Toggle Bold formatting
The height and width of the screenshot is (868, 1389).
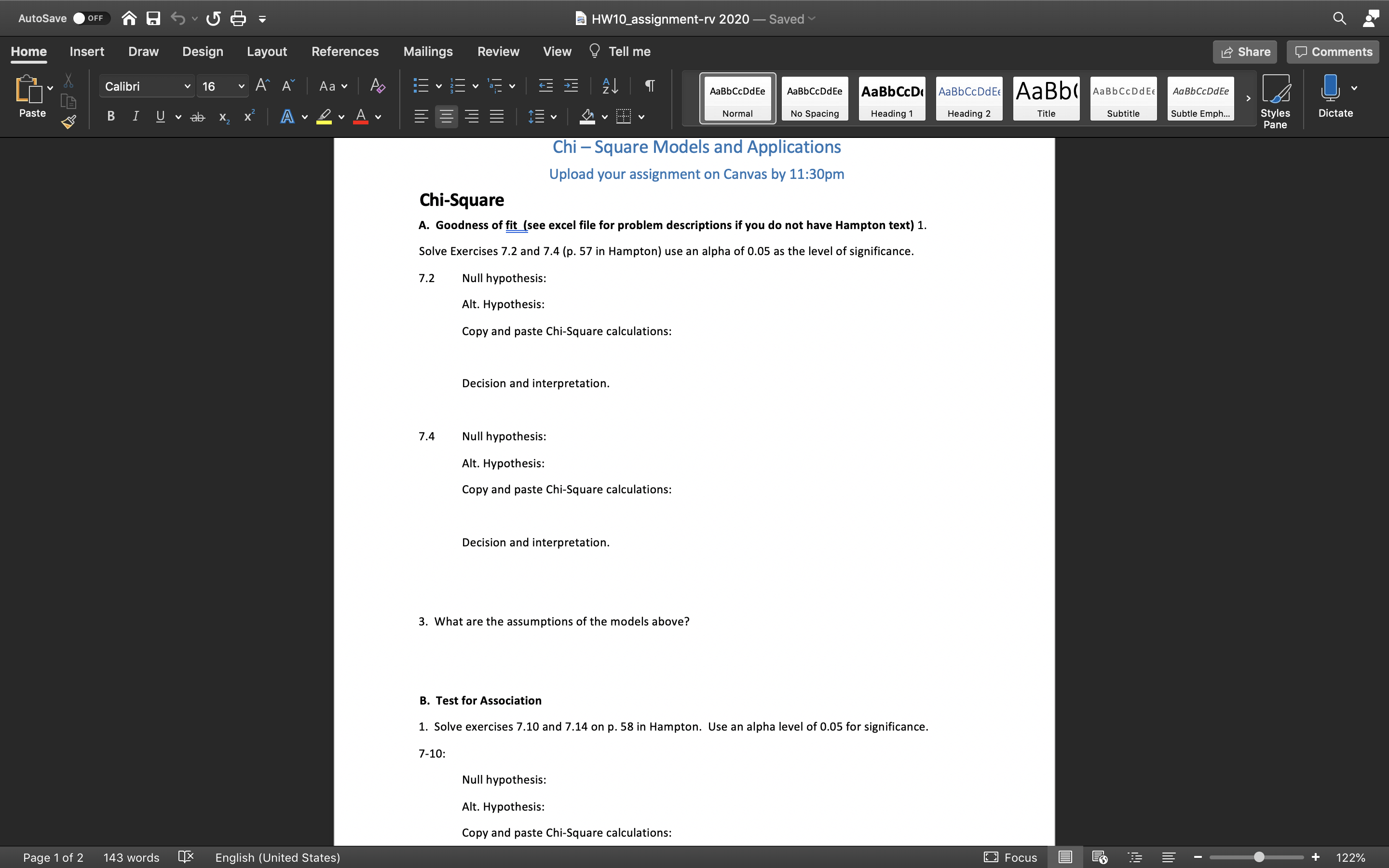click(111, 117)
